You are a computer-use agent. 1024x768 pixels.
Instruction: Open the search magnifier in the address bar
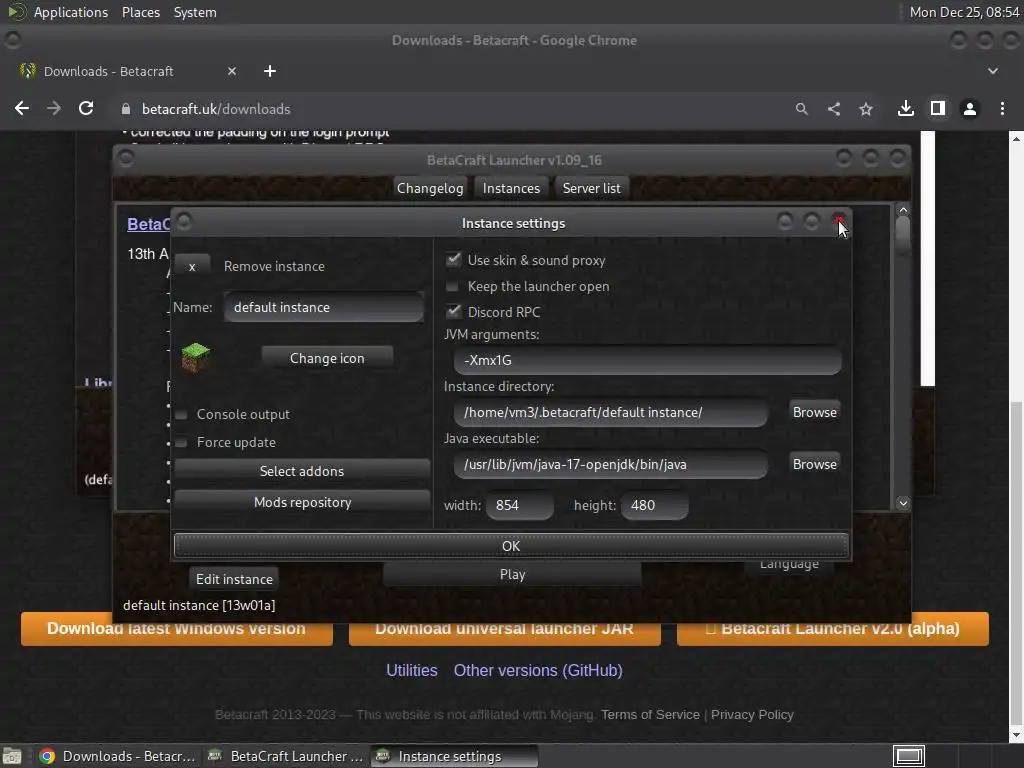pyautogui.click(x=801, y=109)
